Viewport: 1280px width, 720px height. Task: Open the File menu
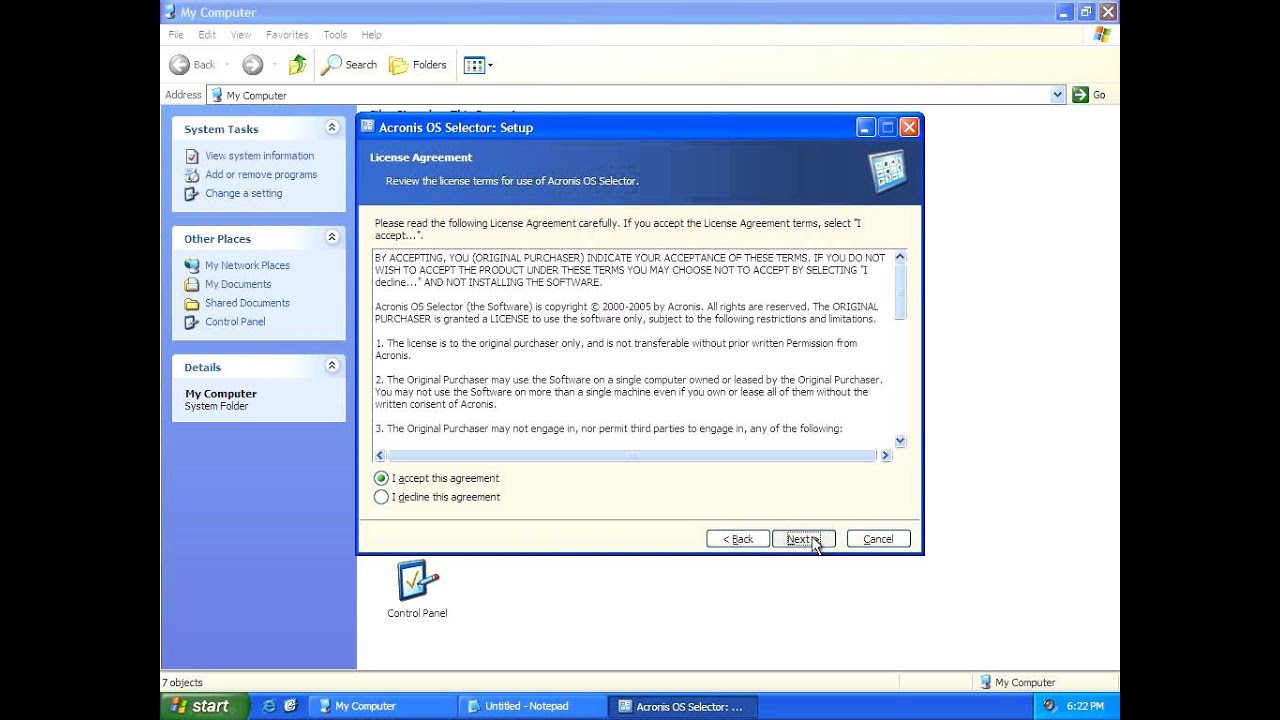[176, 35]
